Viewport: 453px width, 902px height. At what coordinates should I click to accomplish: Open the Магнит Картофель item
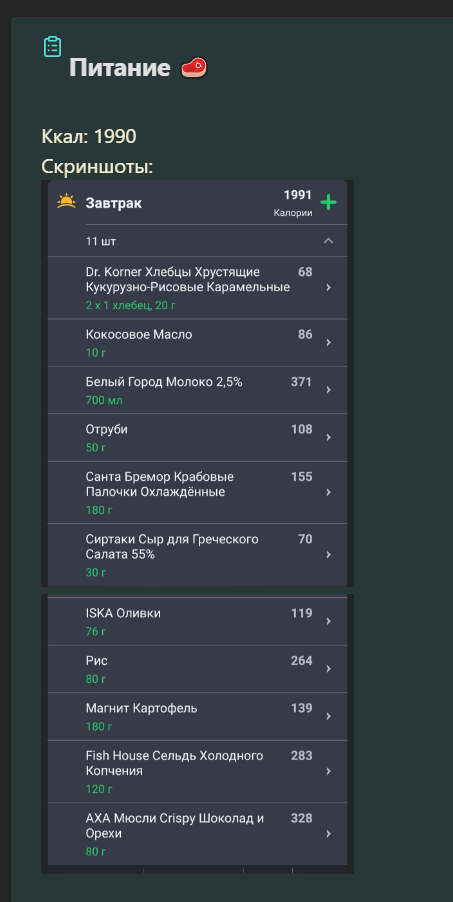[197, 716]
